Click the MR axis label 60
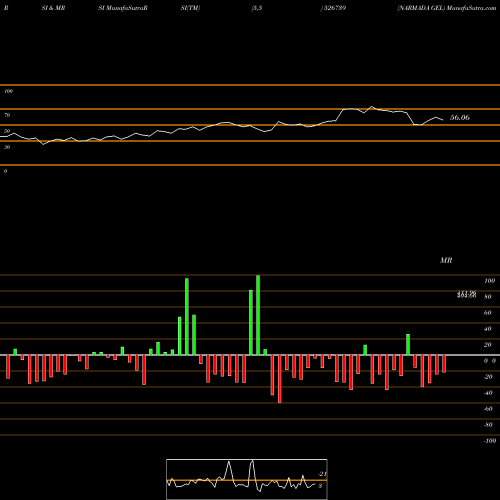This screenshot has height=500, width=500. point(488,313)
